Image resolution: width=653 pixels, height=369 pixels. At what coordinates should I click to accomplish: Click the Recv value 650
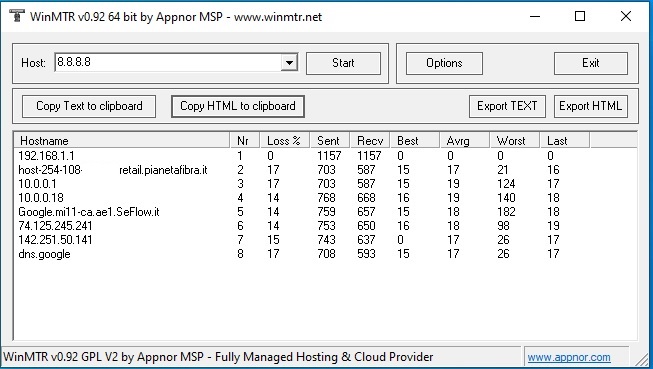(x=366, y=226)
